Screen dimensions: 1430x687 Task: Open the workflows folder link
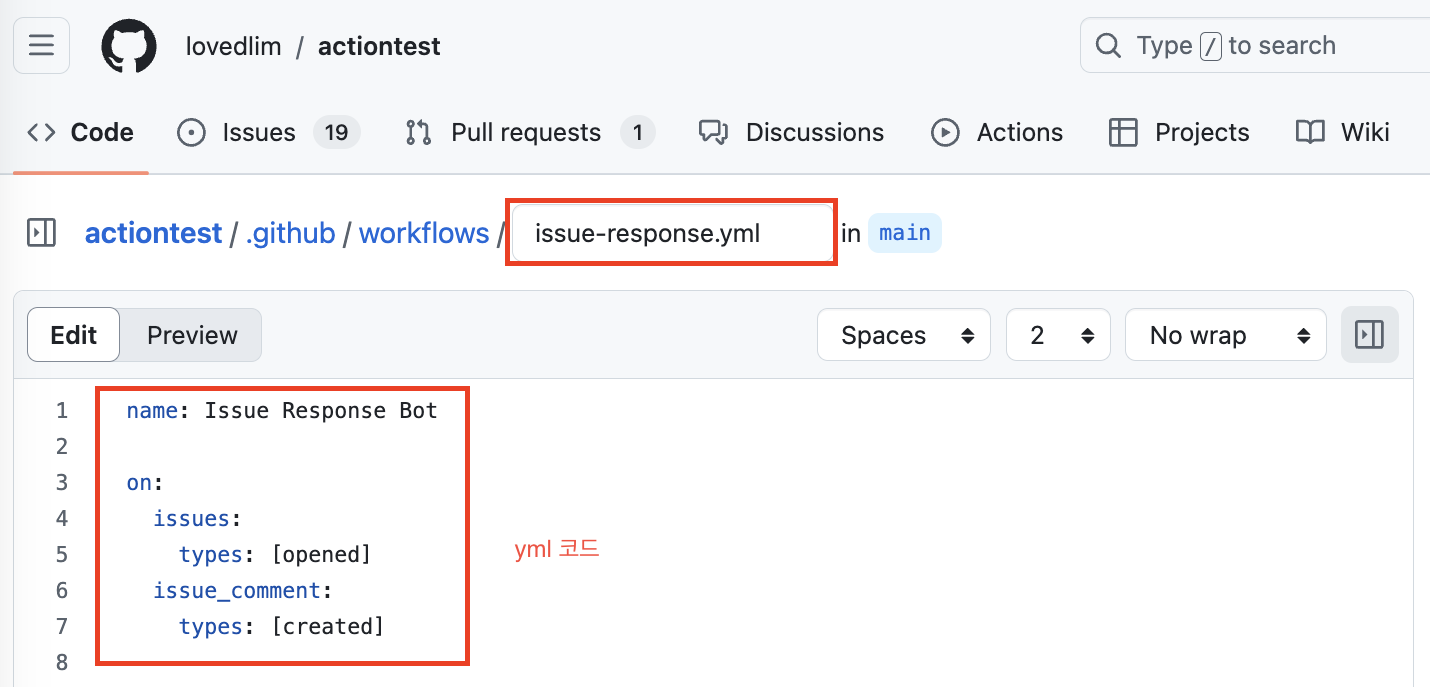423,232
